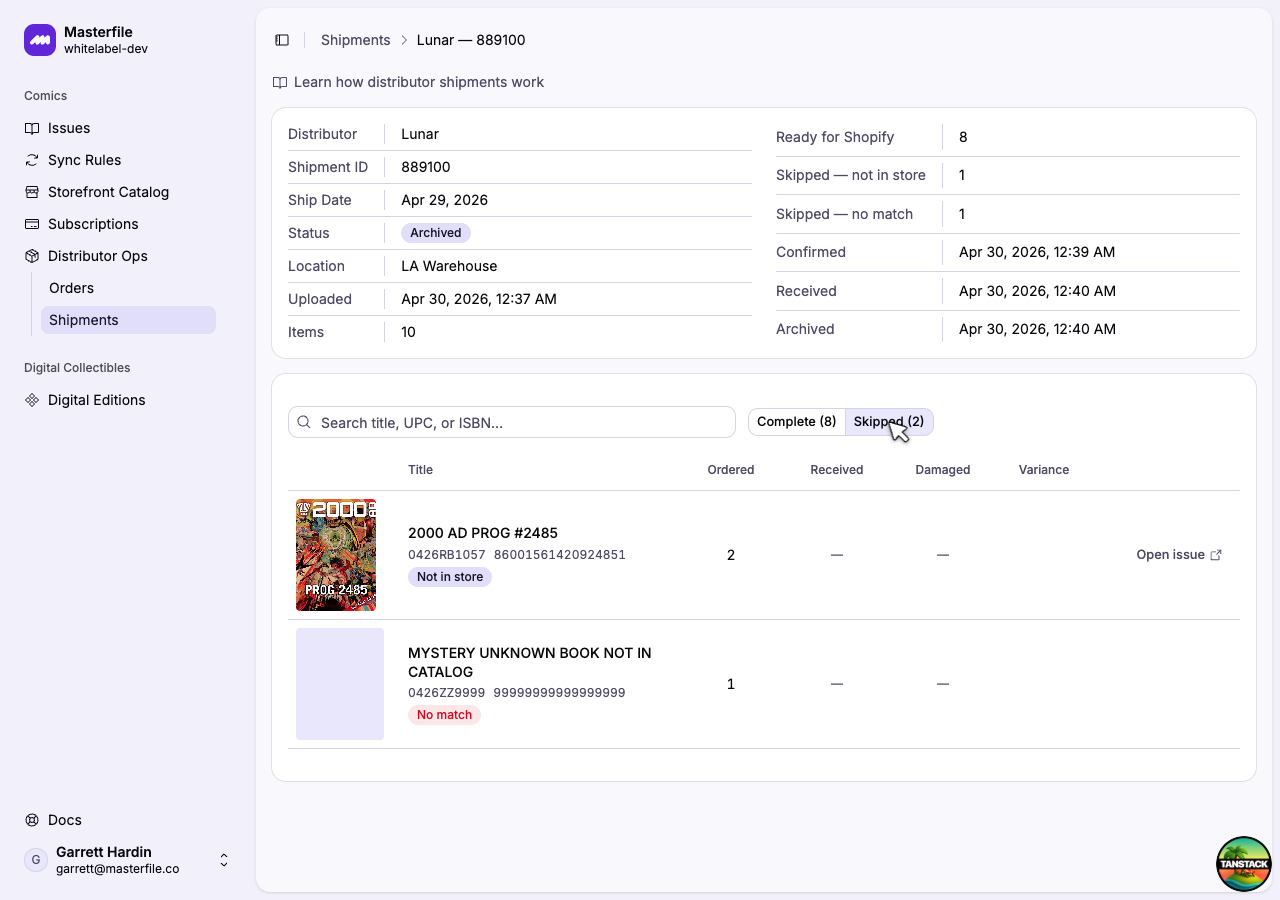1280x900 pixels.
Task: Click the Digital Editions diamond icon
Action: click(32, 400)
